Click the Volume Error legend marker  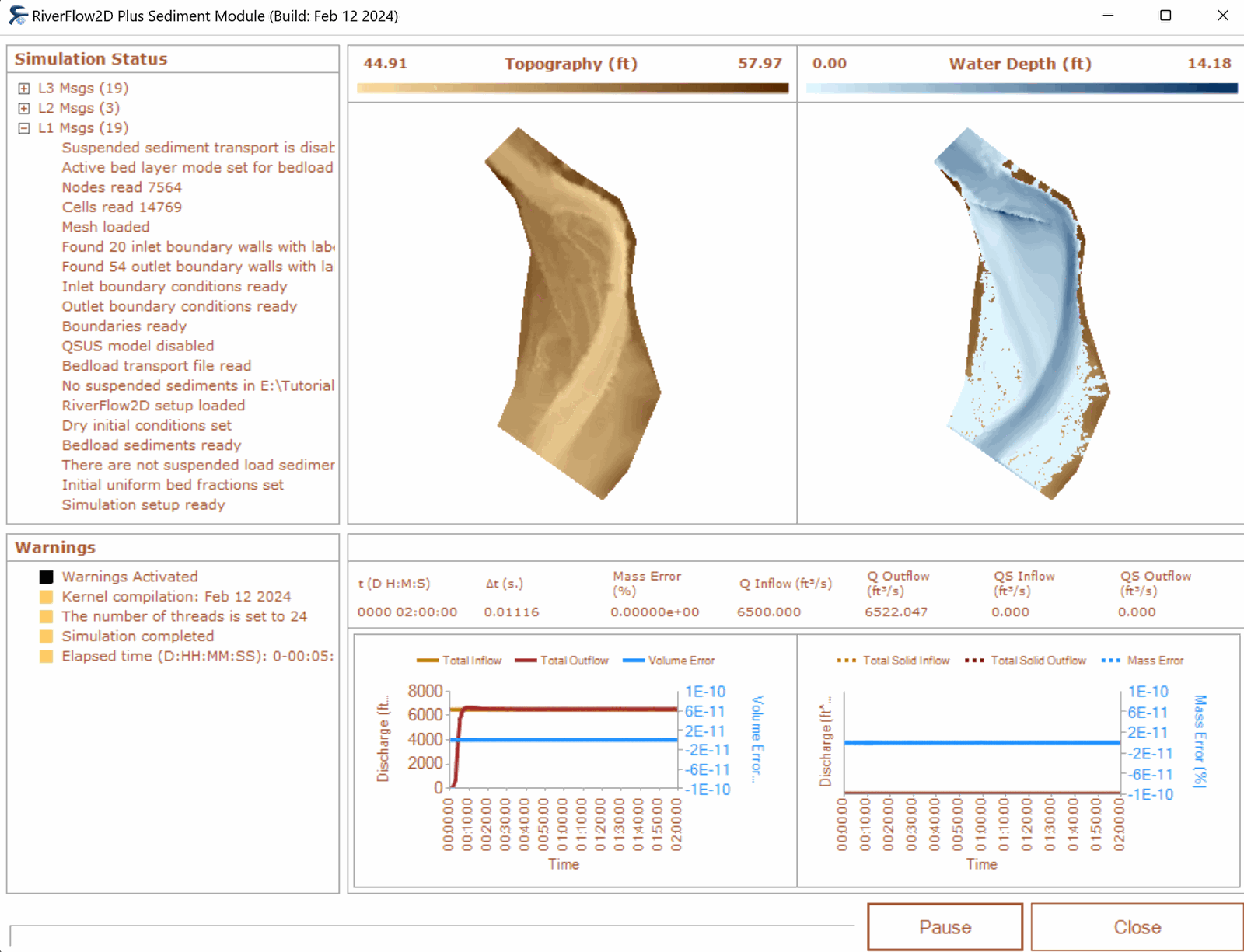pyautogui.click(x=634, y=661)
